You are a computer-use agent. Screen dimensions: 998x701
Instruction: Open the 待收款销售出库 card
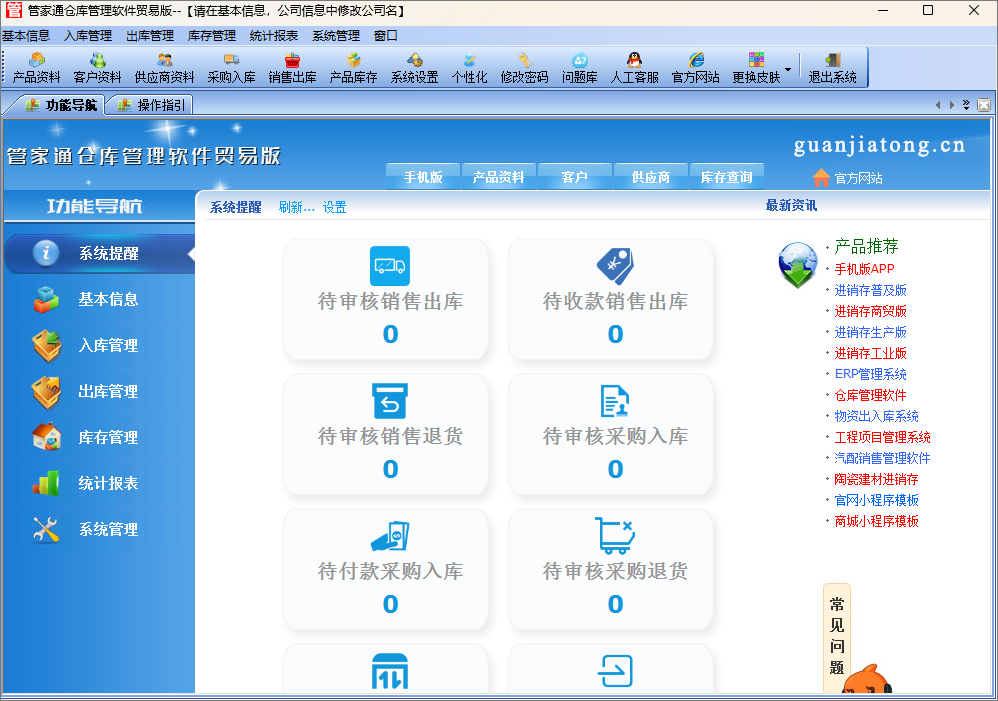610,299
